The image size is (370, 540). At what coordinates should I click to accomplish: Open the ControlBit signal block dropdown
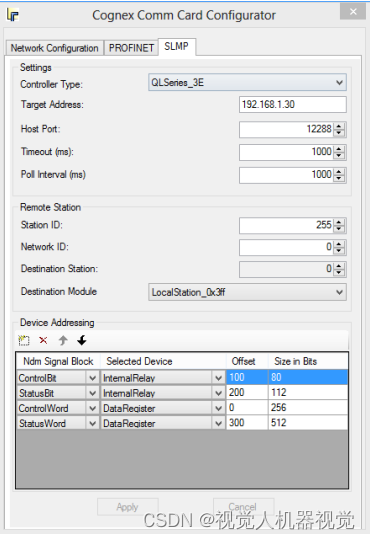(x=93, y=378)
